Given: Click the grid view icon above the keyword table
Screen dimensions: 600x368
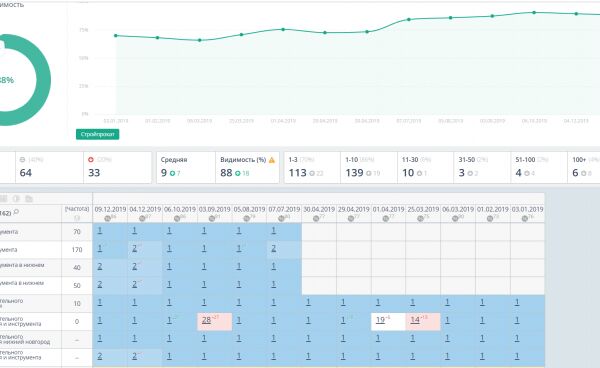Looking at the screenshot, I should (x=3, y=199).
